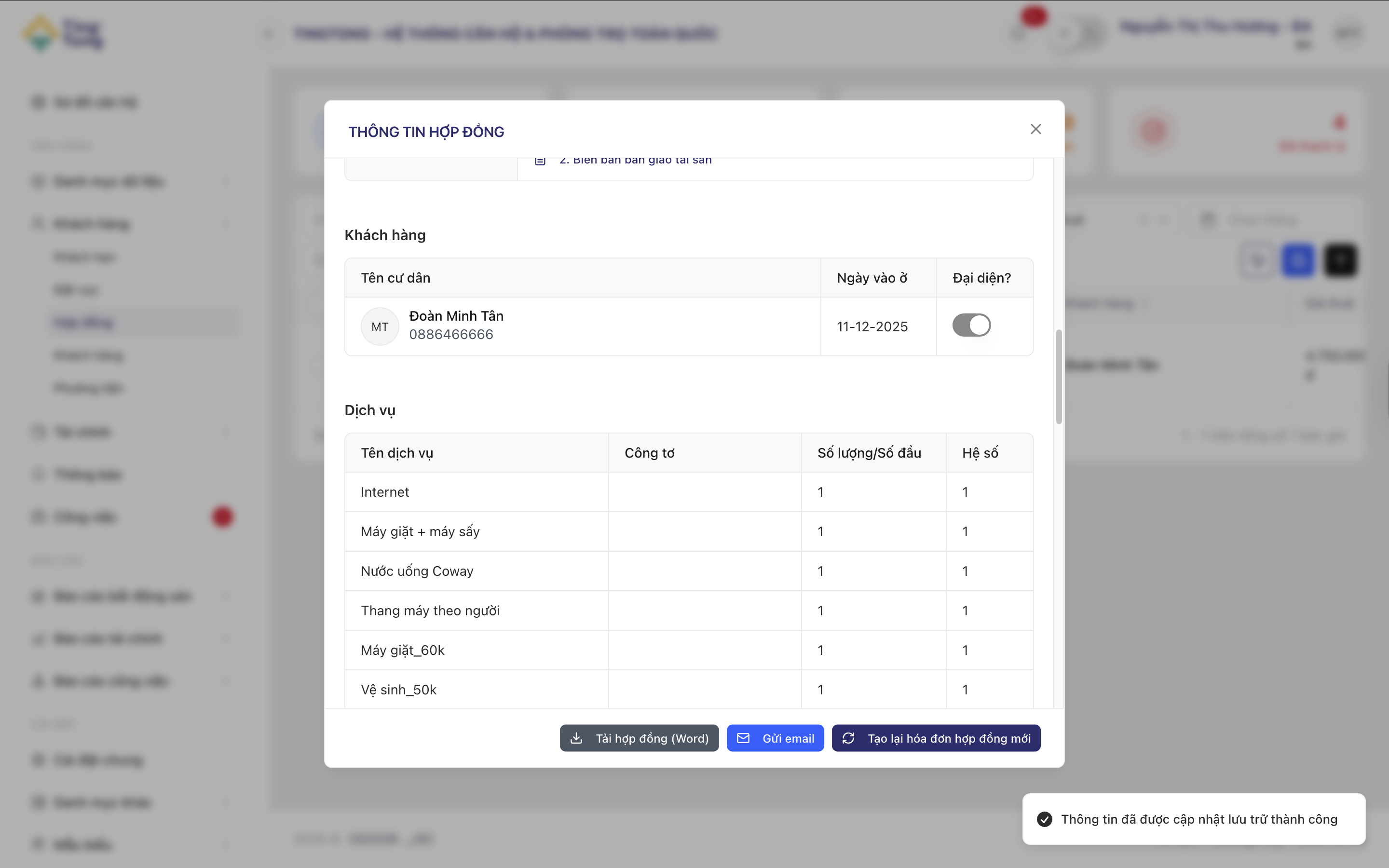Toggle the Đại diện switch for Đoàn Minh Tân
Image resolution: width=1389 pixels, height=868 pixels.
[x=971, y=325]
